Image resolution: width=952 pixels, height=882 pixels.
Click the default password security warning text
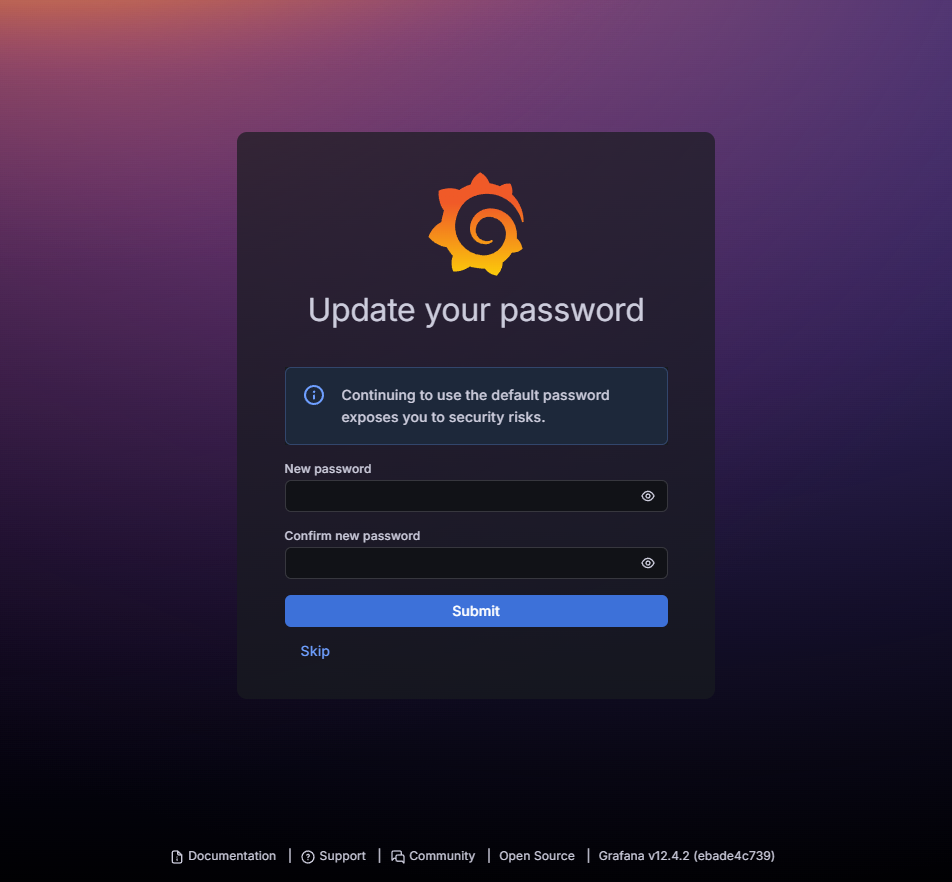475,406
